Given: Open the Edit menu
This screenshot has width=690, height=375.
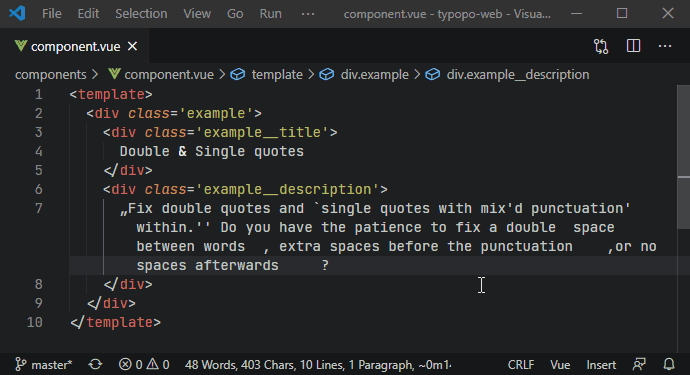Looking at the screenshot, I should click(x=88, y=14).
